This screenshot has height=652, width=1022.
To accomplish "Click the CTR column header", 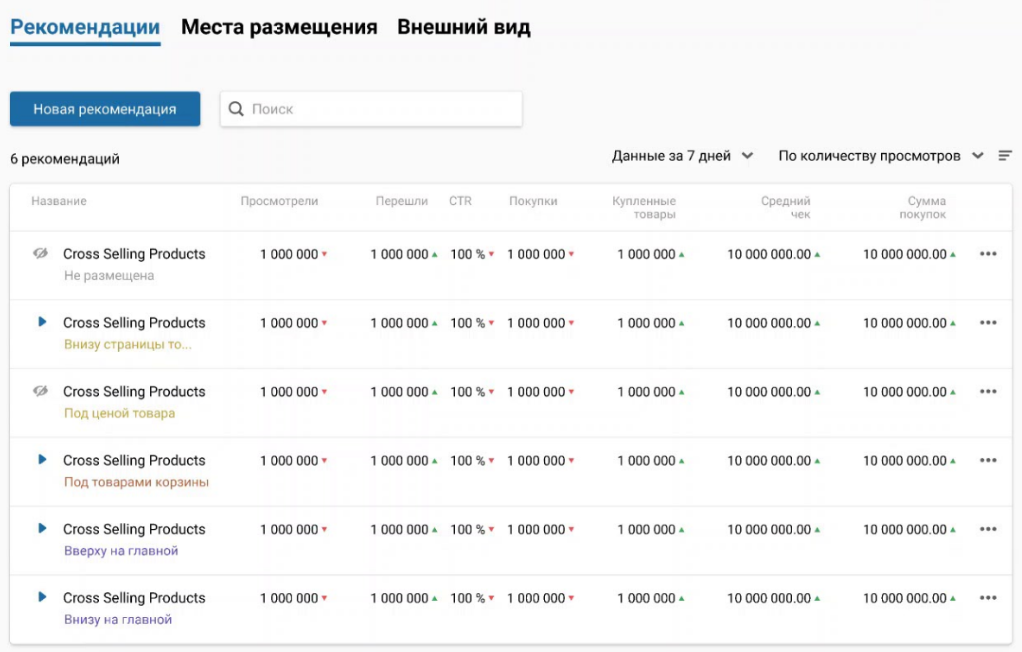I will pos(460,201).
